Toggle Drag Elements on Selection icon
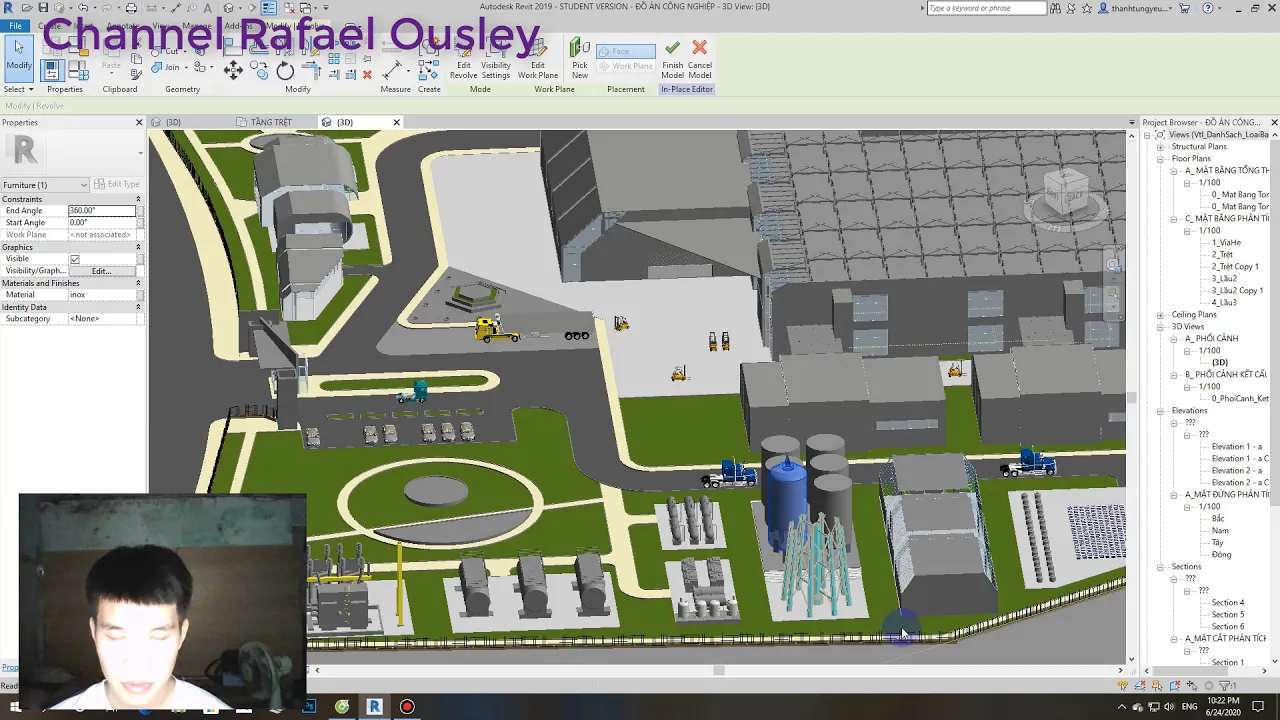This screenshot has height=720, width=1280. pos(1193,686)
